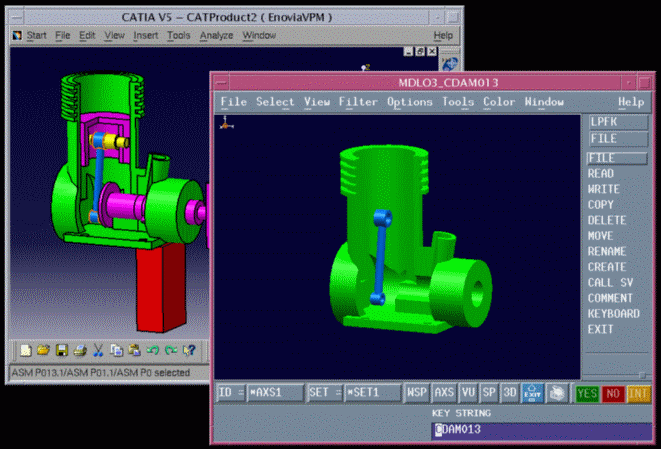Click the READ command in the side panel
The width and height of the screenshot is (661, 449).
click(601, 174)
